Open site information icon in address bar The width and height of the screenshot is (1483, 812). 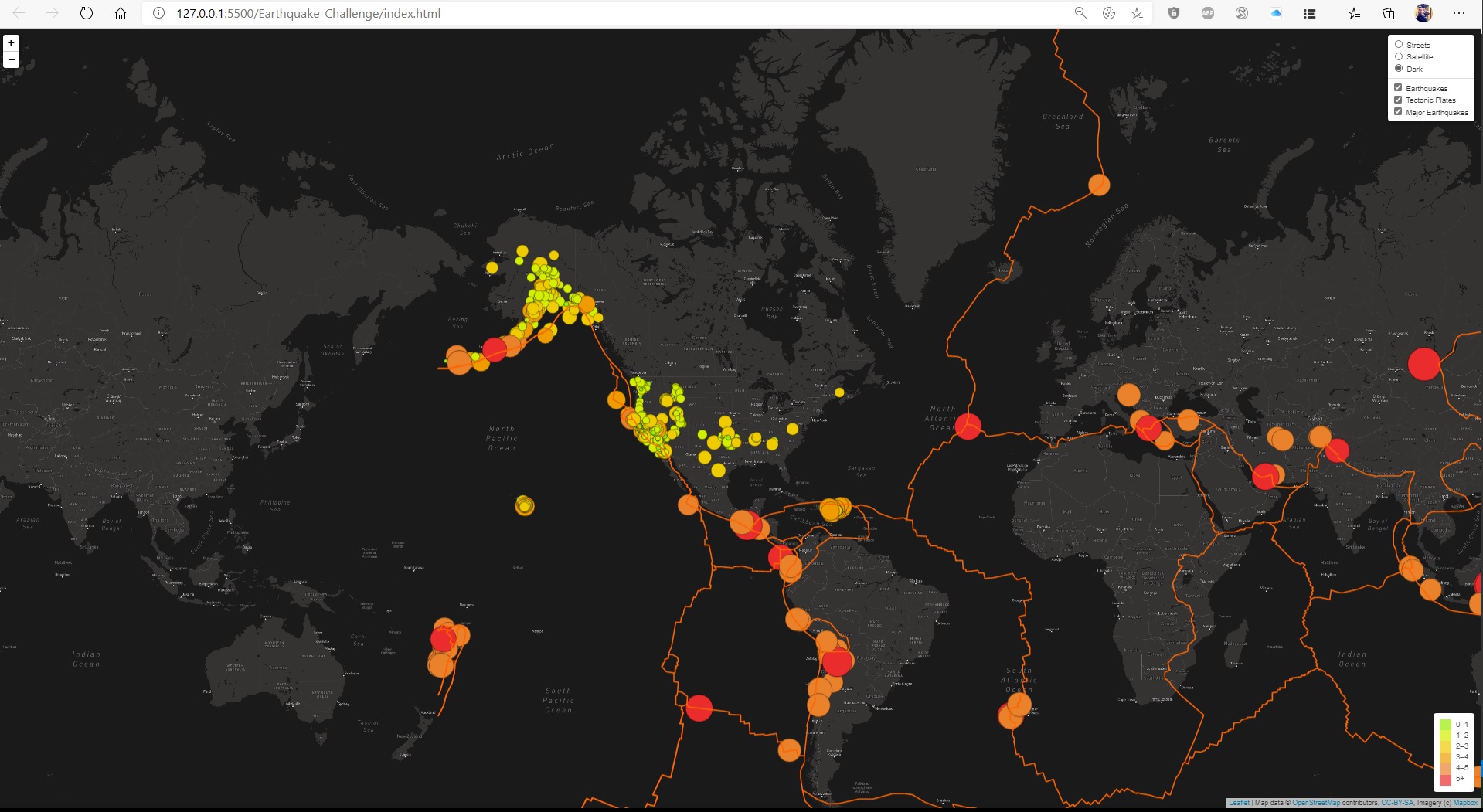[x=158, y=13]
